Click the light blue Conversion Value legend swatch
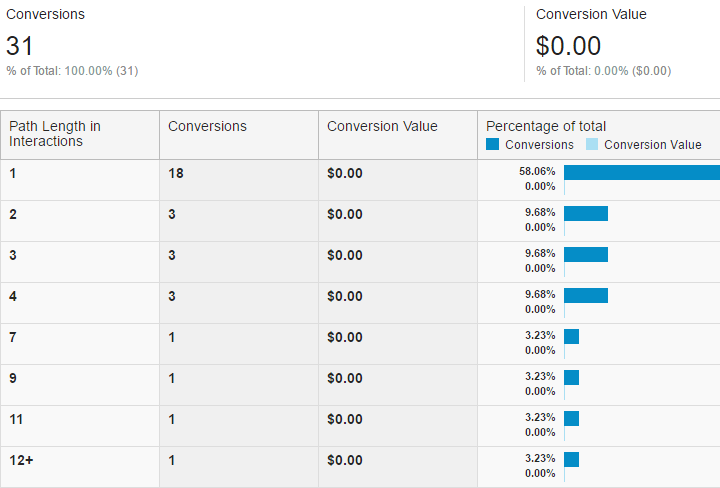720x488 pixels. point(591,145)
